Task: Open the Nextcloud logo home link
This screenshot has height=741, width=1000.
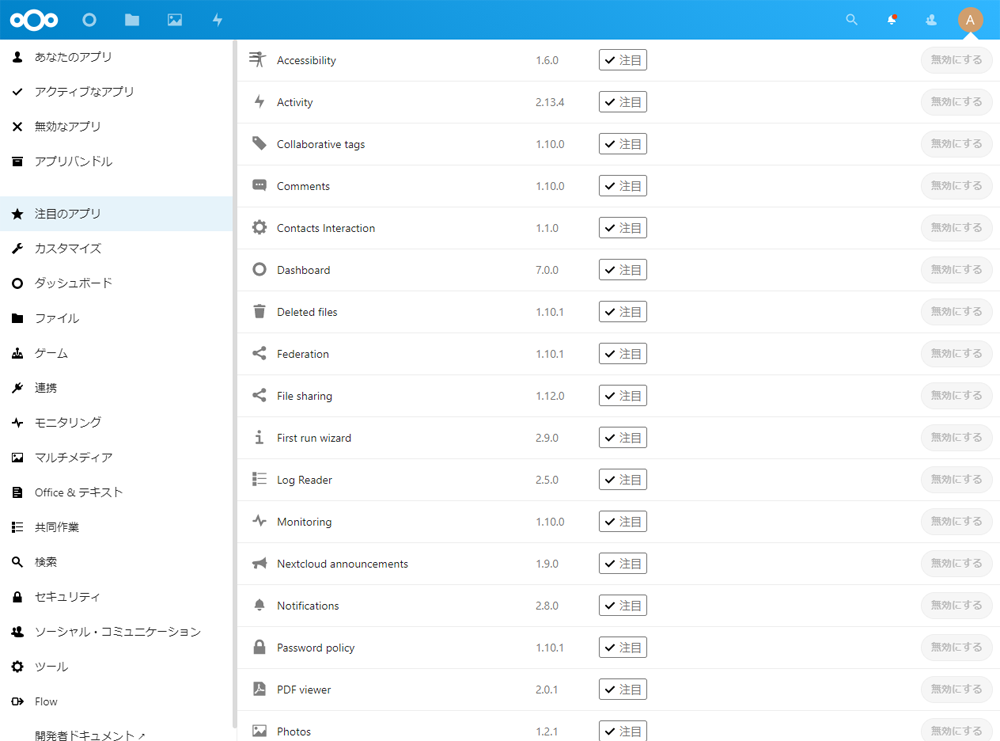Action: click(x=34, y=20)
